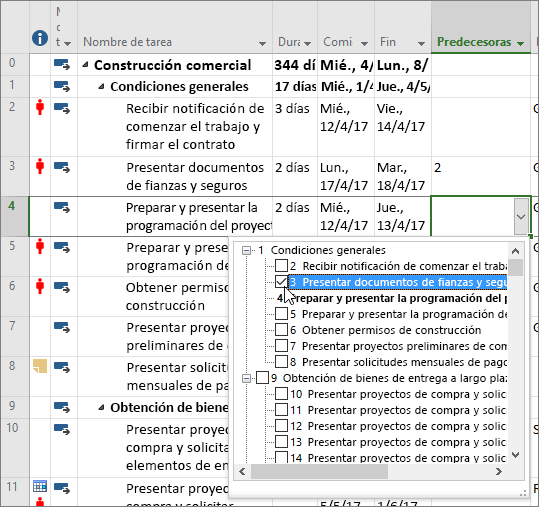Collapse the Condiciones generales summary row
This screenshot has width=539, height=507.
[x=101, y=87]
